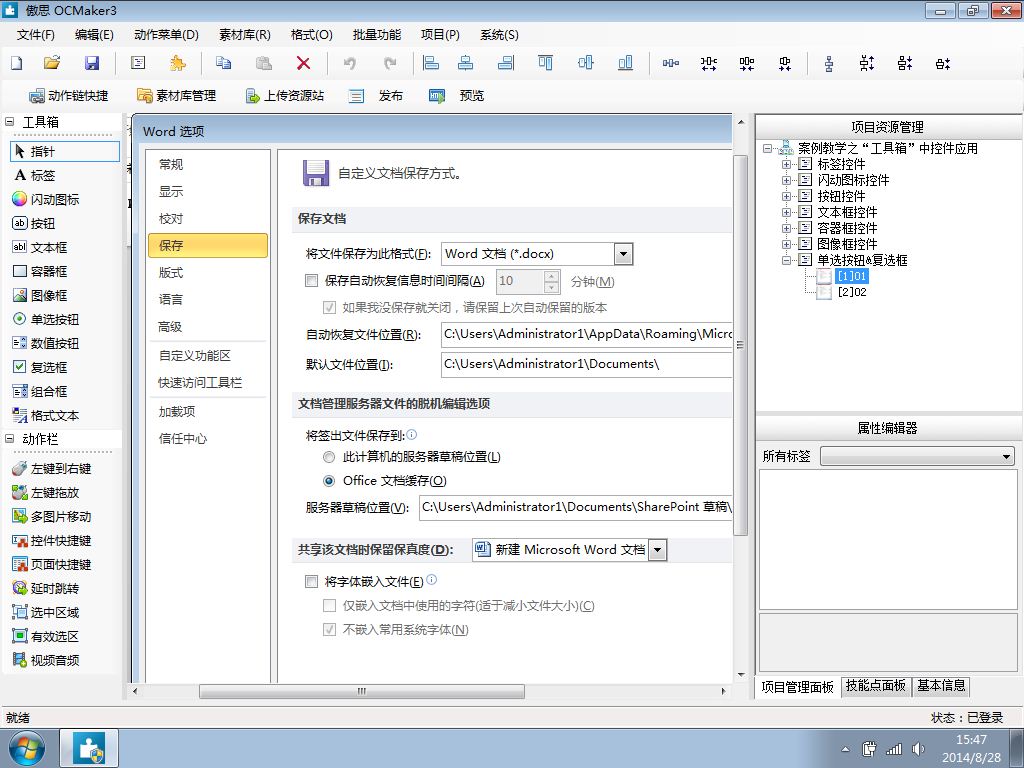This screenshot has height=768, width=1024.
Task: Click the horizontal scrollbar thumb
Action: point(362,691)
